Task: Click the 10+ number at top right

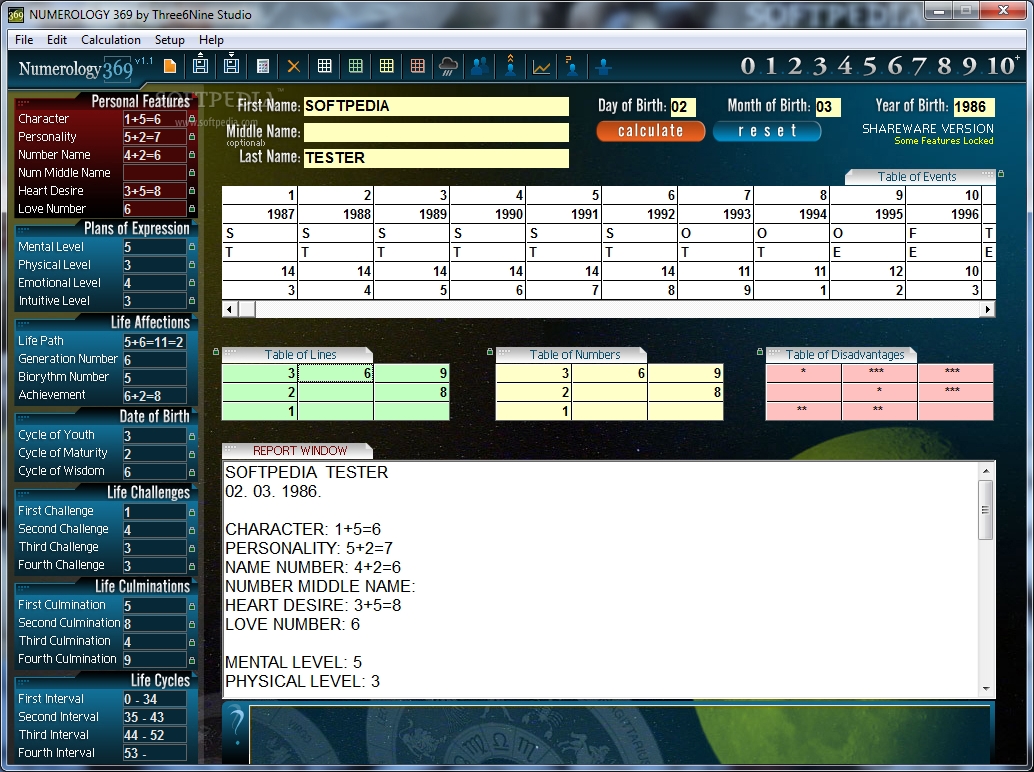Action: tap(1003, 66)
